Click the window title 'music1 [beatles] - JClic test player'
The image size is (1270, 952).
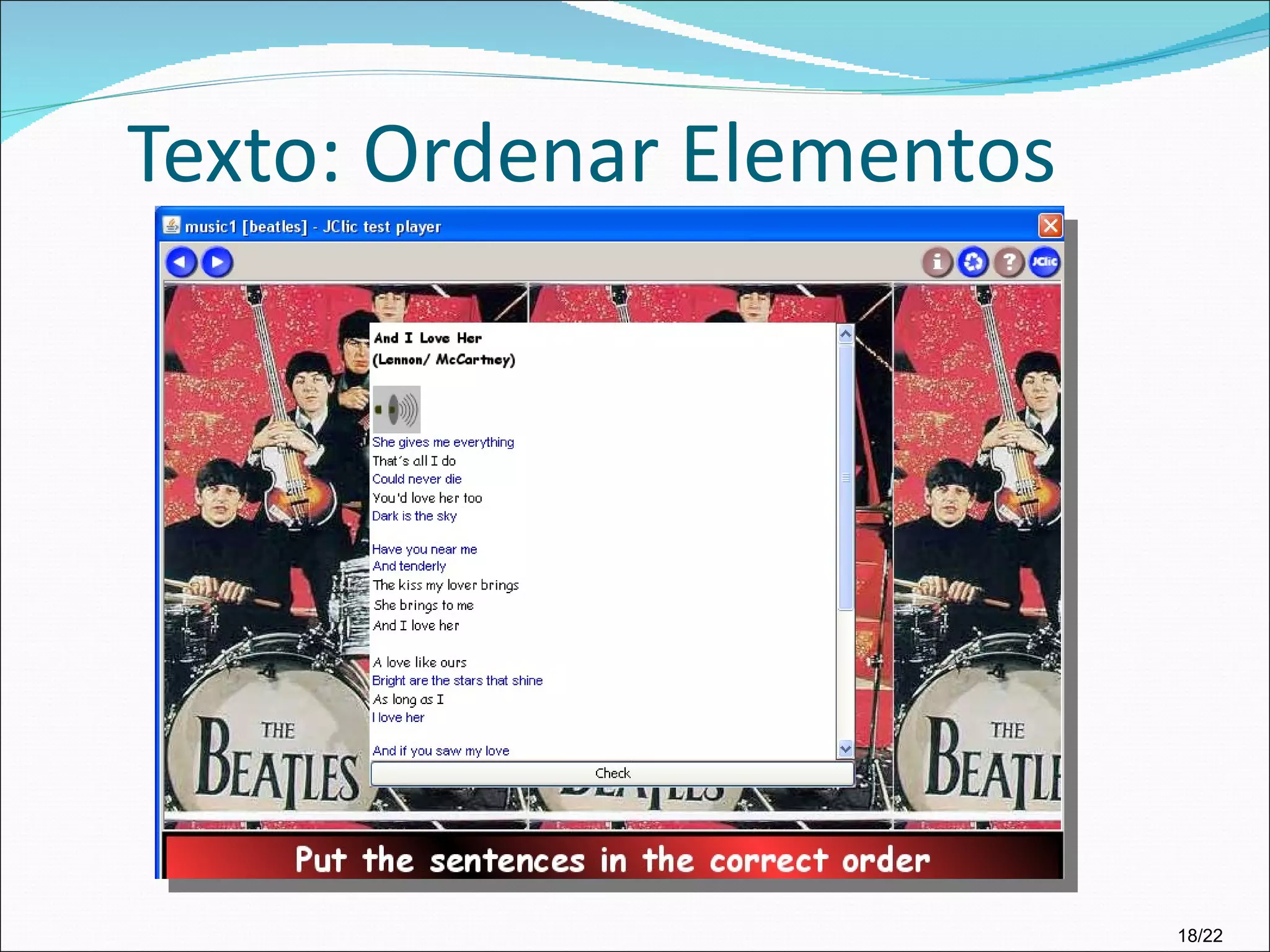coord(313,227)
